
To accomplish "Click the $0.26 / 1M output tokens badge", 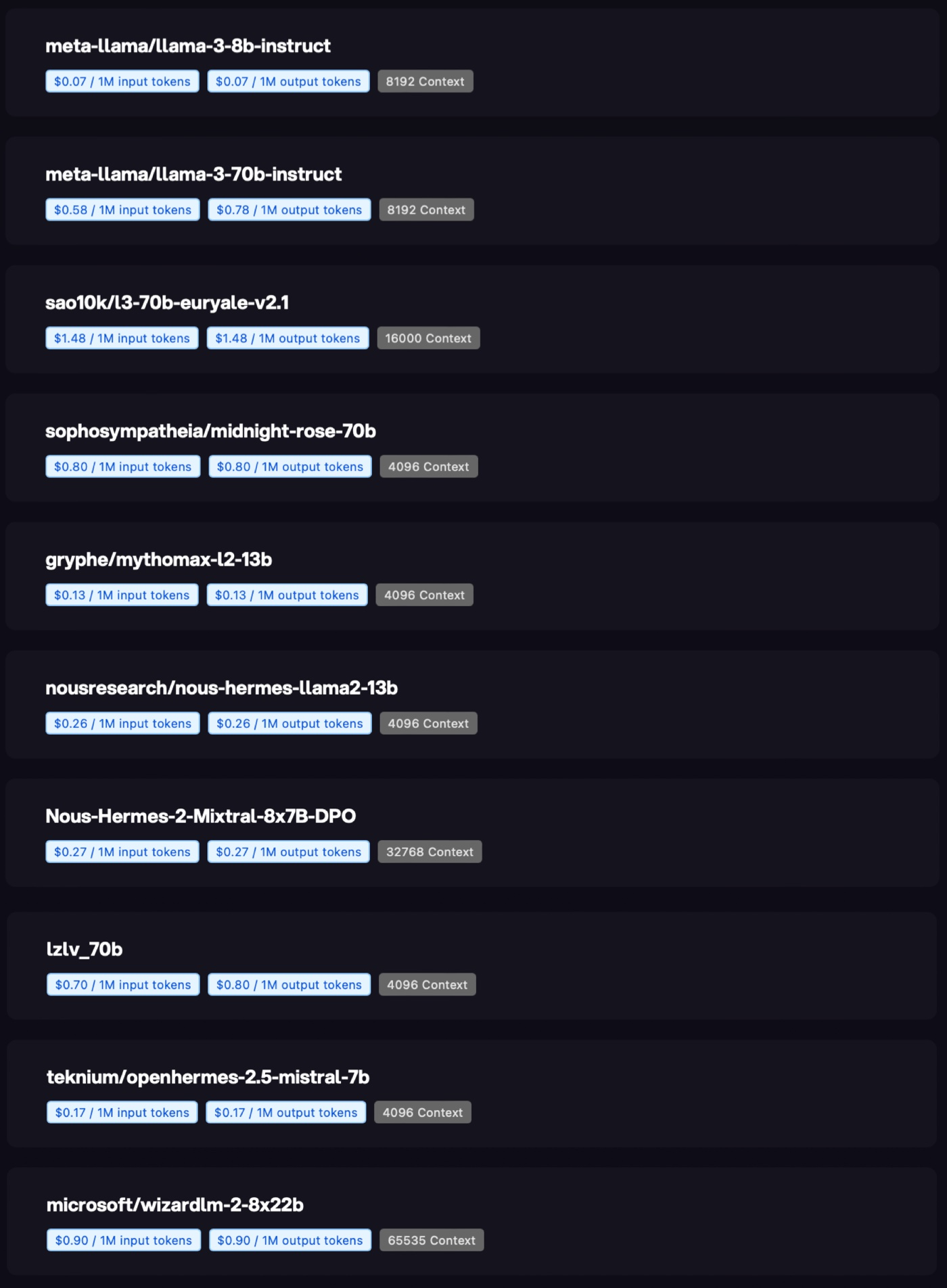I will click(290, 724).
